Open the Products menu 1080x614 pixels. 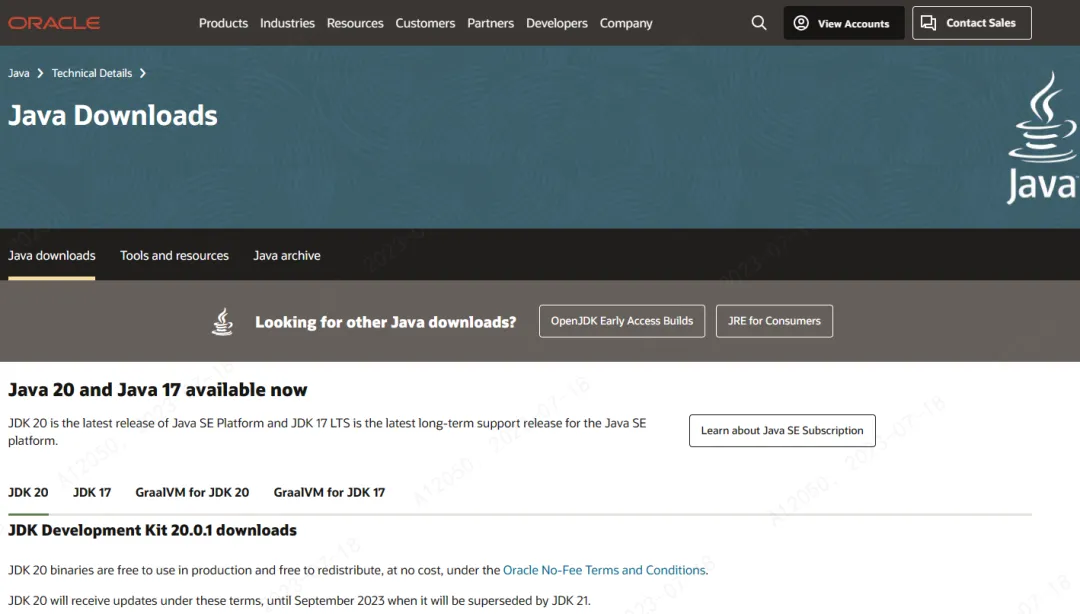pyautogui.click(x=223, y=23)
